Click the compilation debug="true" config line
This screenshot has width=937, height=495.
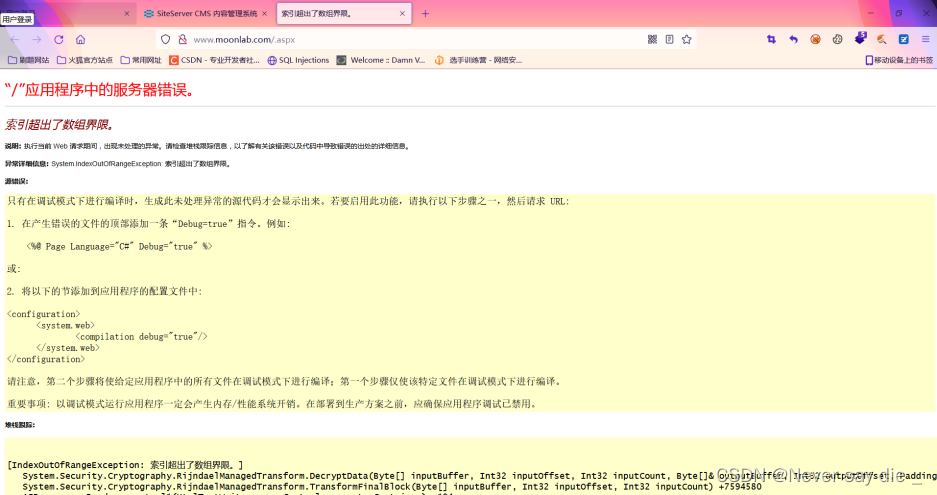click(x=142, y=337)
